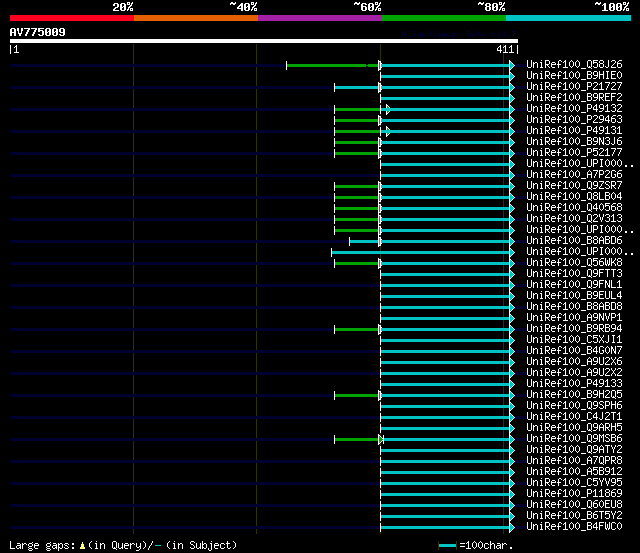Open hit UniRef100_B8ABD6

pyautogui.click(x=574, y=241)
